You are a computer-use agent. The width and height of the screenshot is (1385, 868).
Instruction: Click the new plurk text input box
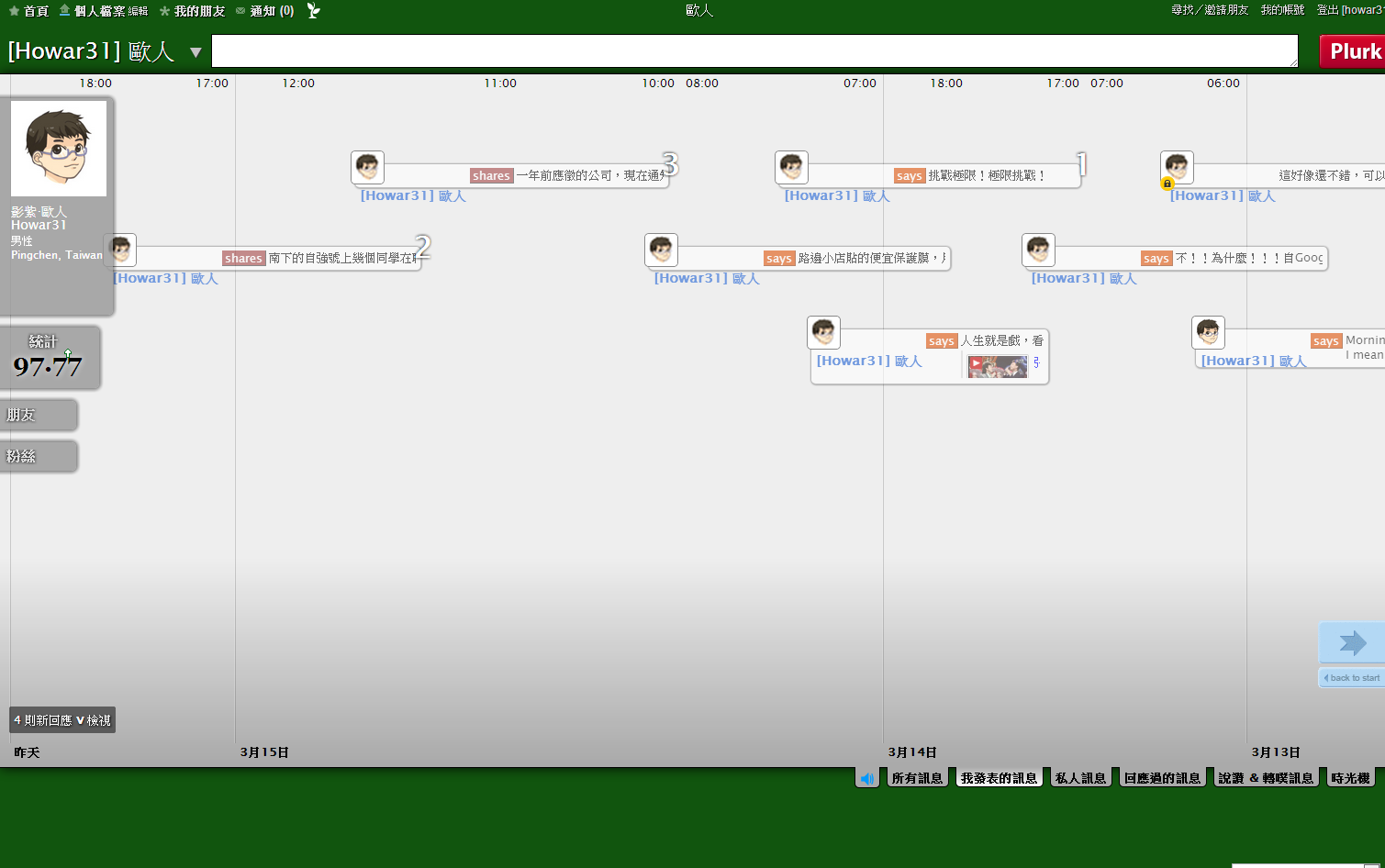[754, 51]
